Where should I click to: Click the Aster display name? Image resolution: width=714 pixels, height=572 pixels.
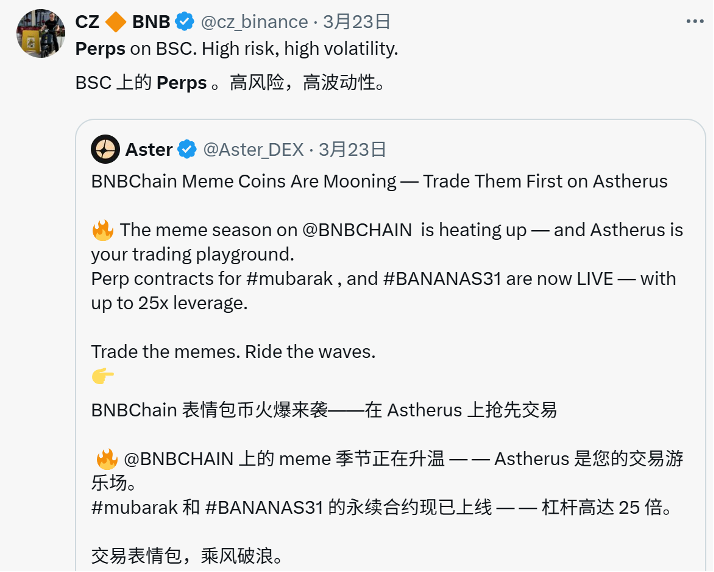pos(149,149)
